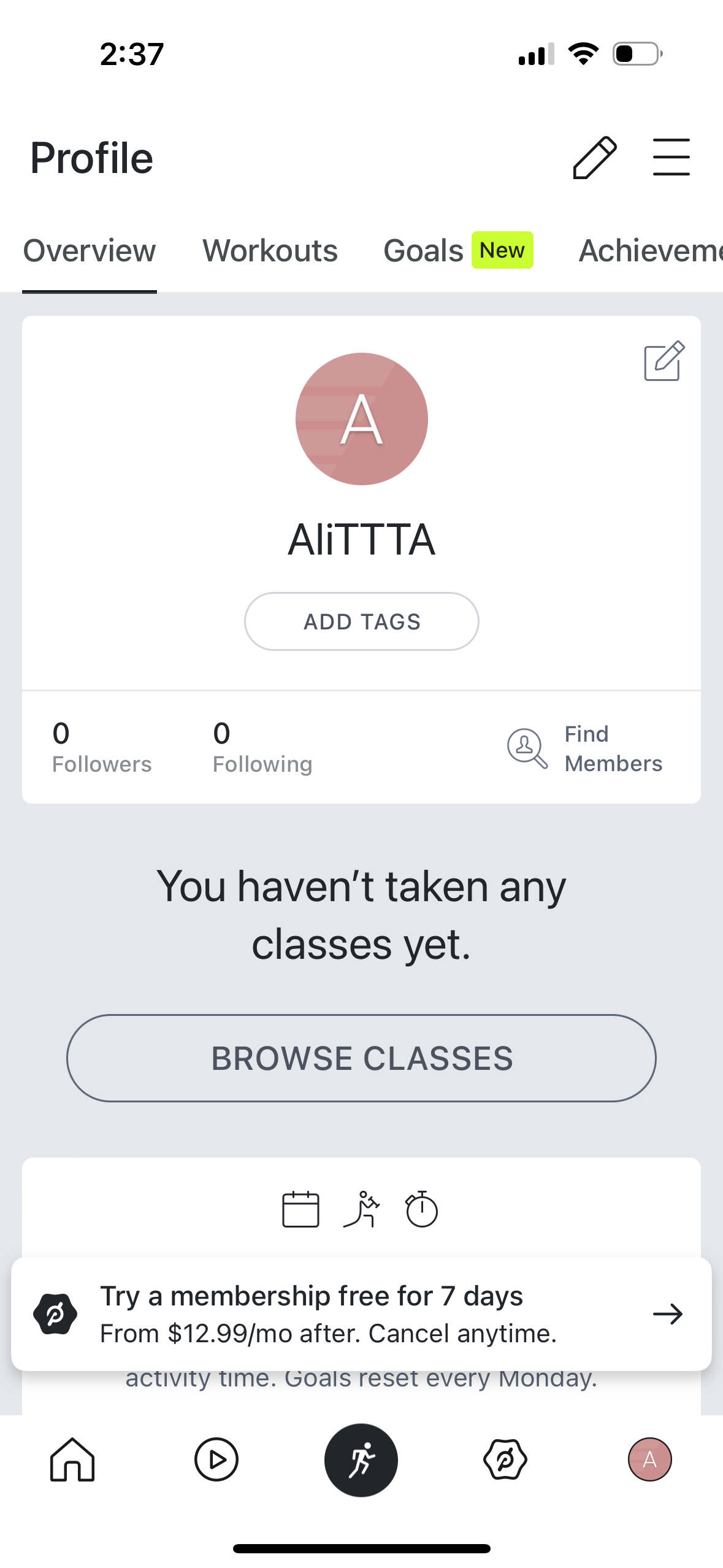Open the classes play icon tab
This screenshot has width=723, height=1568.
pos(216,1459)
